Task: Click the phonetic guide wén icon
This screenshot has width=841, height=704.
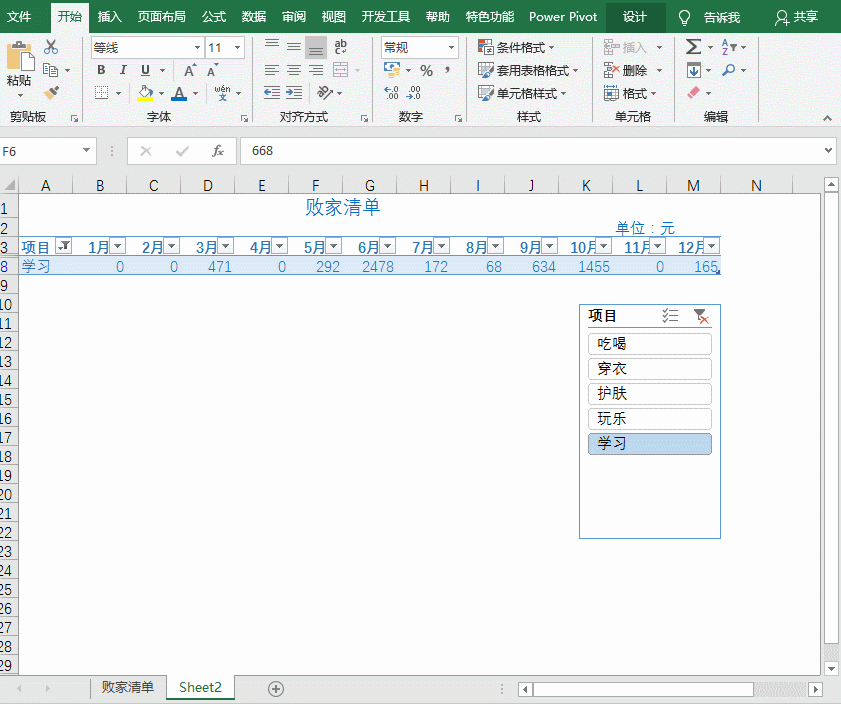Action: point(223,93)
